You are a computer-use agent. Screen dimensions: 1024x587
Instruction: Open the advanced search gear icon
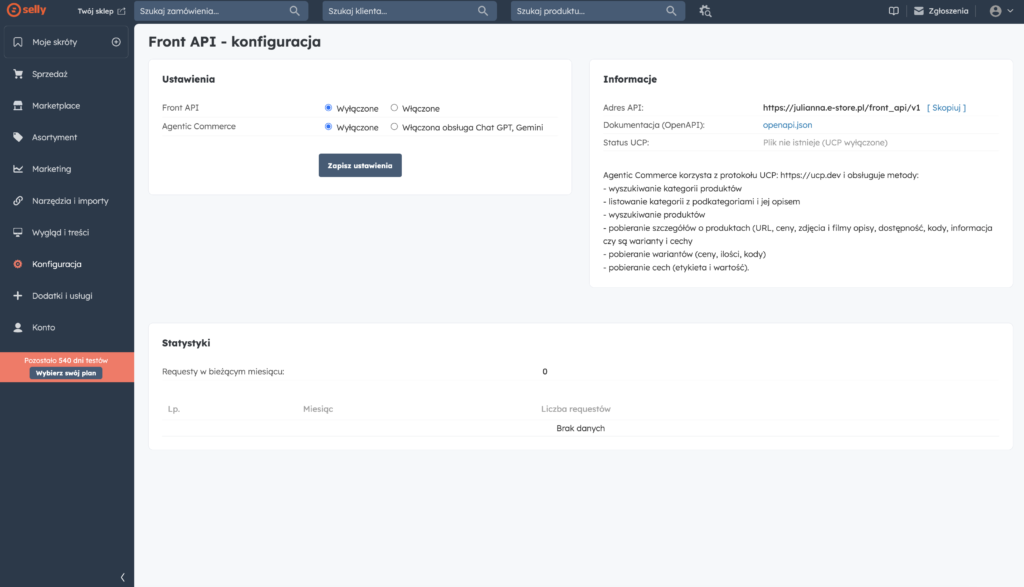point(705,11)
